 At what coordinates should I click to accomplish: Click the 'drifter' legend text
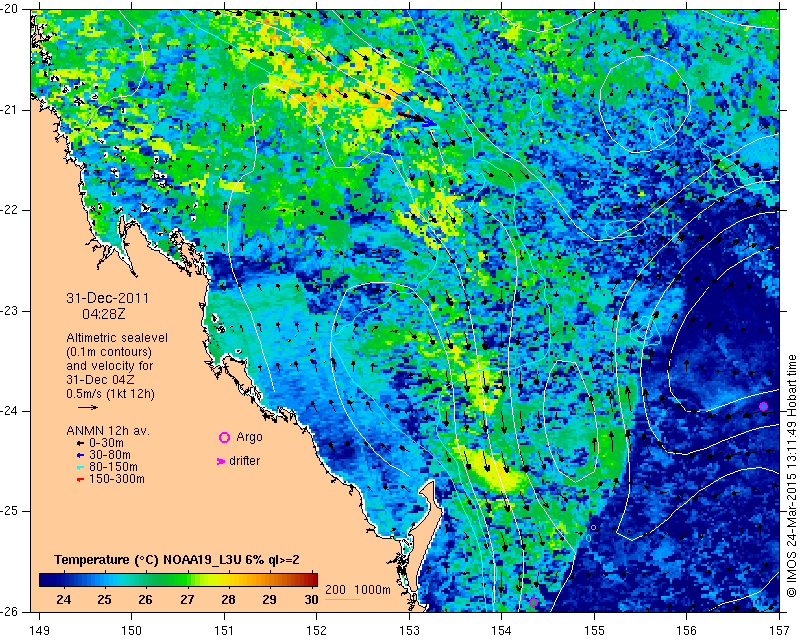[245, 461]
